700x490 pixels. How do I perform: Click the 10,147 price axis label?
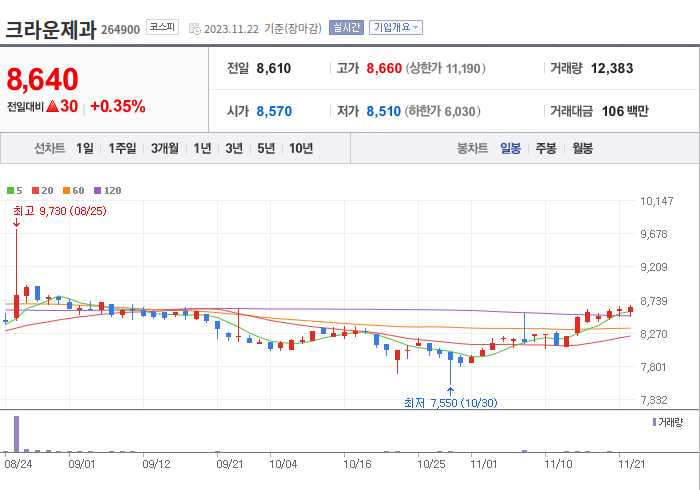click(657, 201)
